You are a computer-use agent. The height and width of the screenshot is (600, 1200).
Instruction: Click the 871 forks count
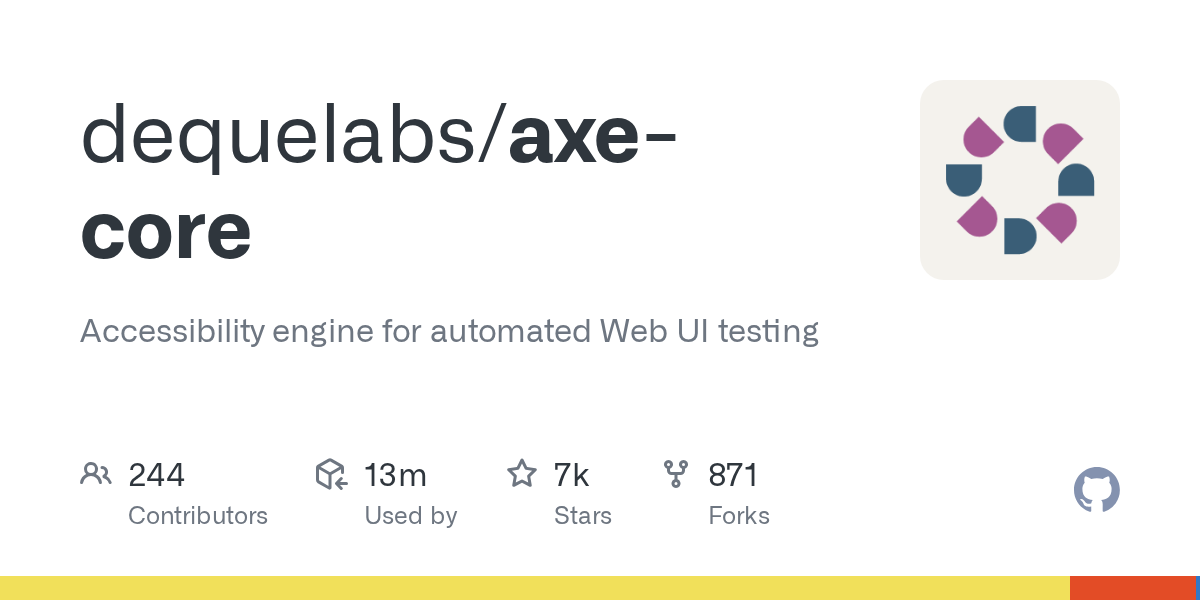tap(734, 475)
